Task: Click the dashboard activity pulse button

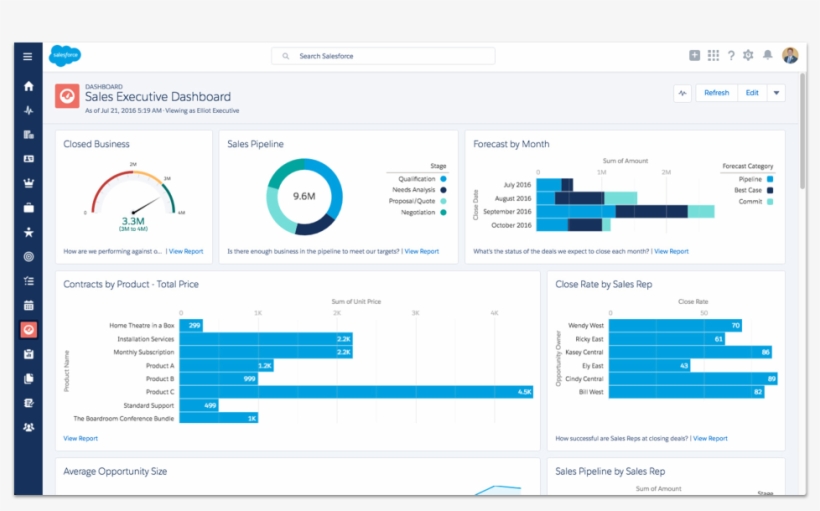Action: click(683, 93)
